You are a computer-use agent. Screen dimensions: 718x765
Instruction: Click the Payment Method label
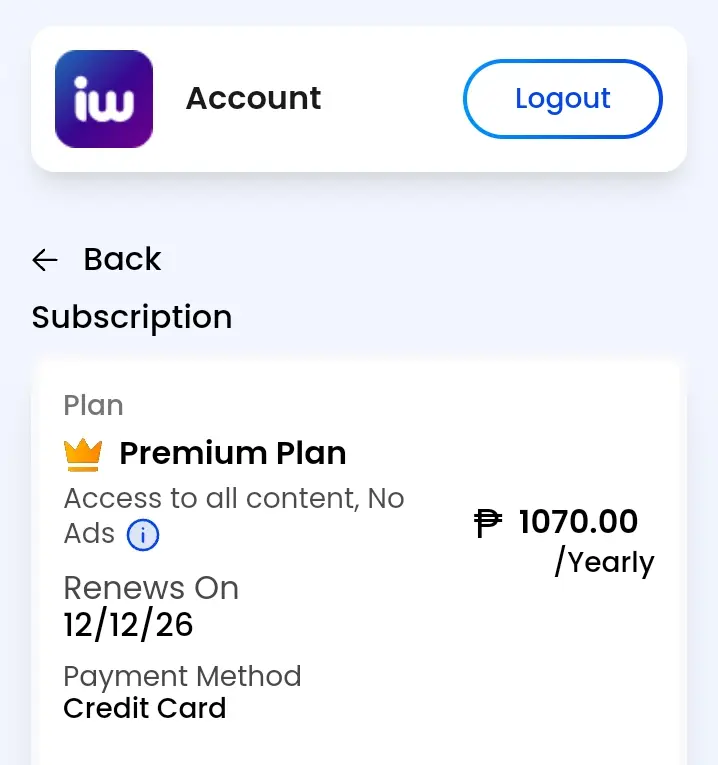click(182, 677)
